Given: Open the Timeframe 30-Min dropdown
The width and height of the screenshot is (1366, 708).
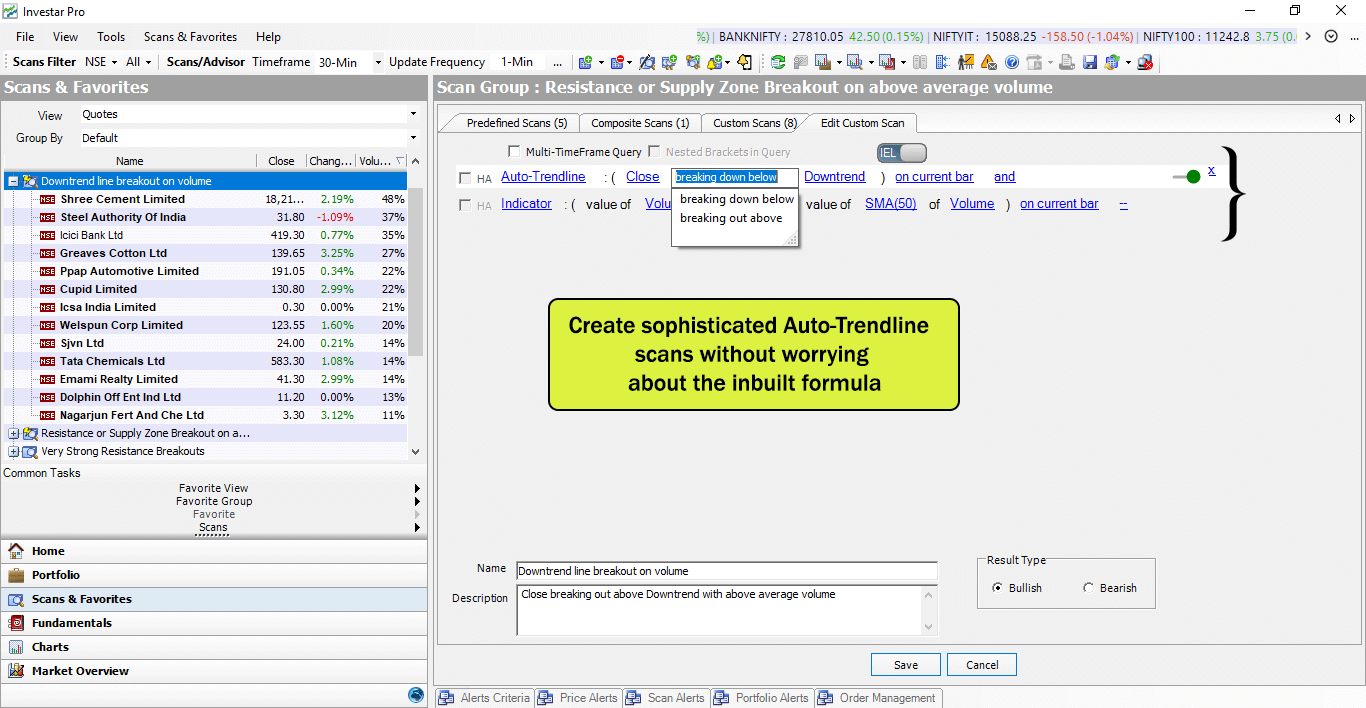Looking at the screenshot, I should (x=378, y=62).
